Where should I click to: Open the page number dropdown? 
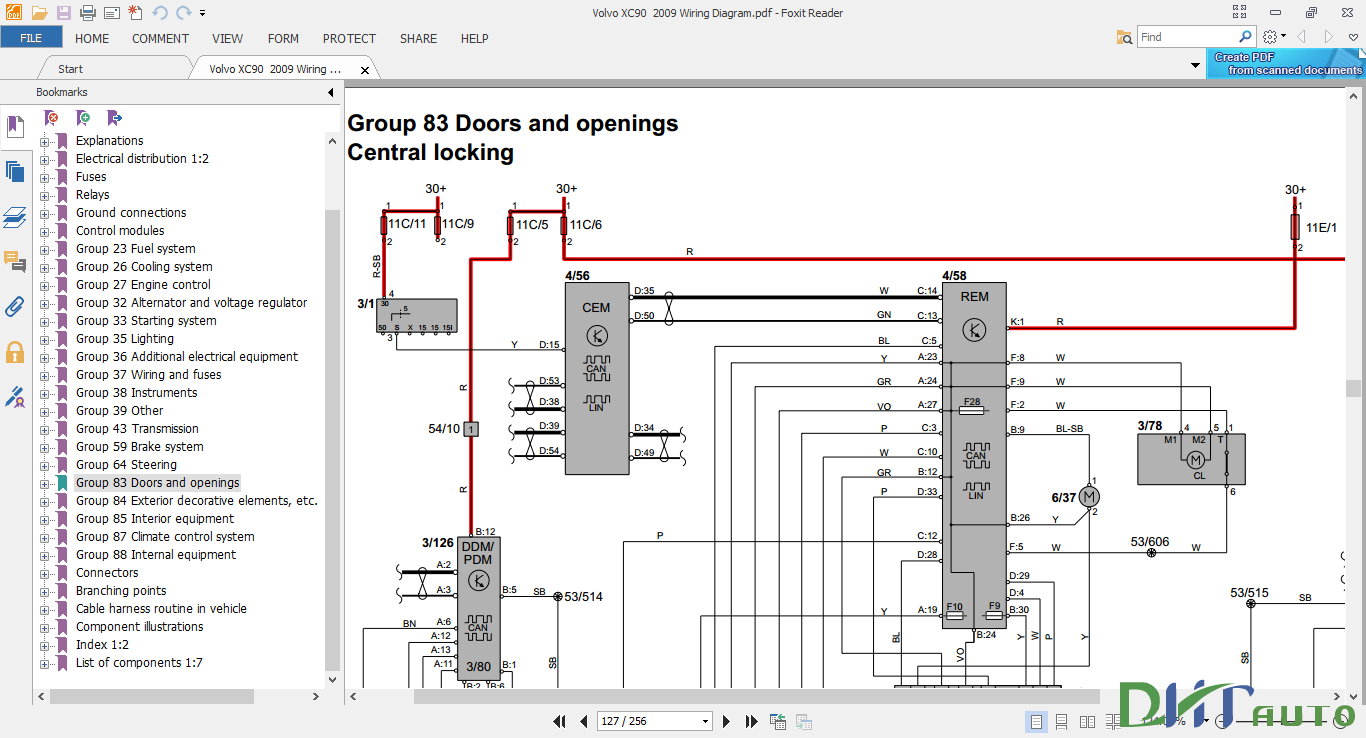(x=706, y=721)
